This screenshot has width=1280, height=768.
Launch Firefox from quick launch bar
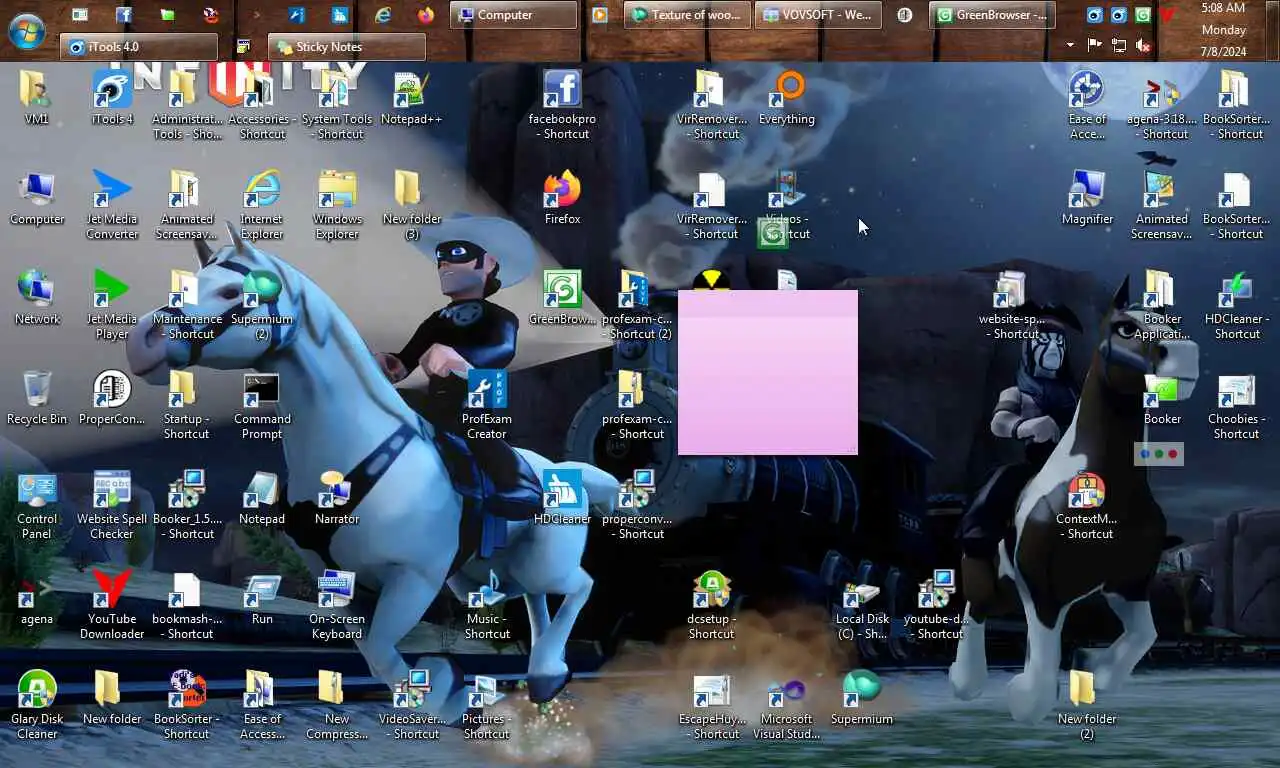pyautogui.click(x=426, y=15)
